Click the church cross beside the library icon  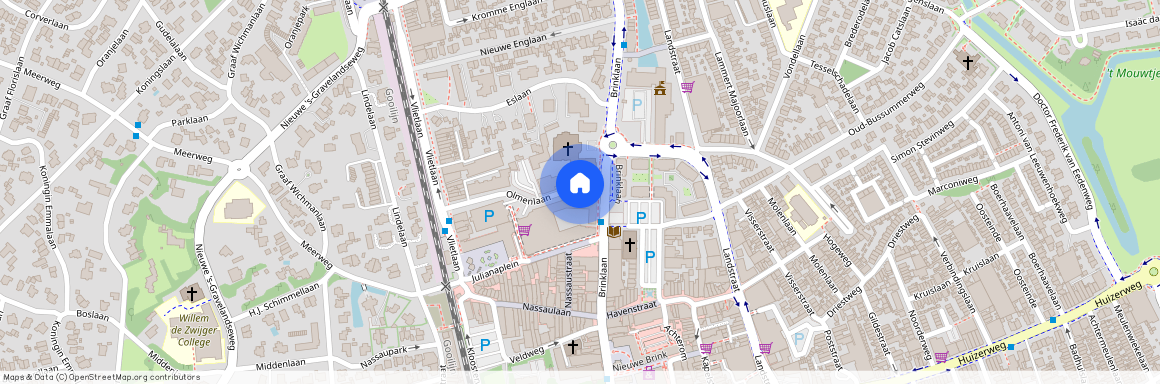click(x=630, y=245)
